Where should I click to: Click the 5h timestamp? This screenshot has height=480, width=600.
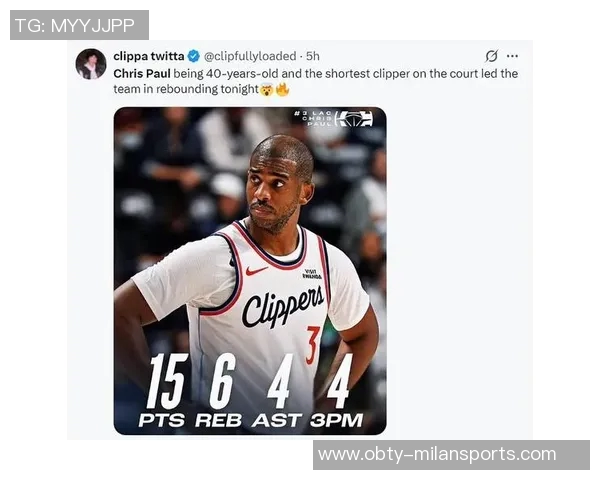[x=312, y=56]
